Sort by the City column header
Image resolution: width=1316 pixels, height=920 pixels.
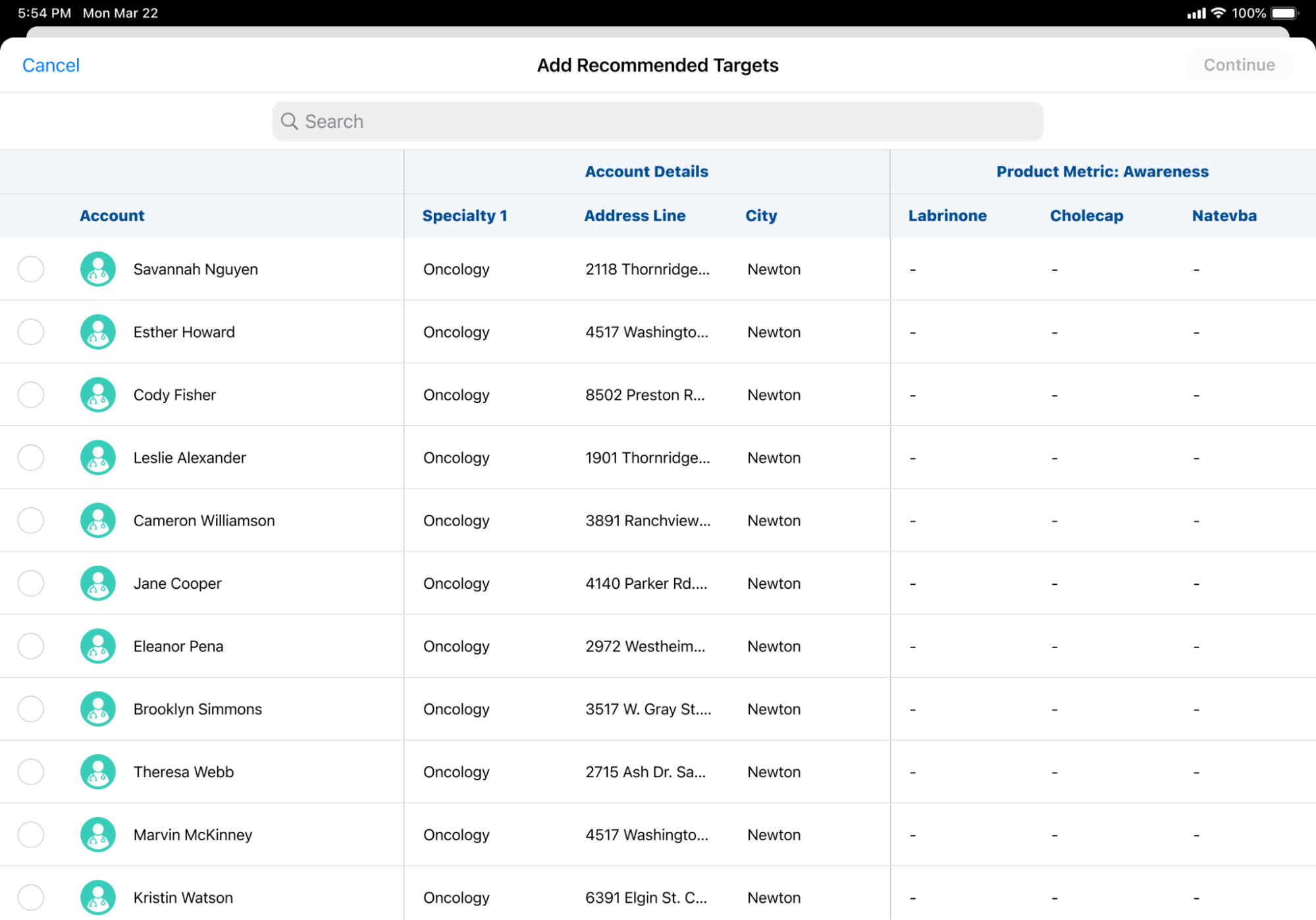pyautogui.click(x=761, y=216)
